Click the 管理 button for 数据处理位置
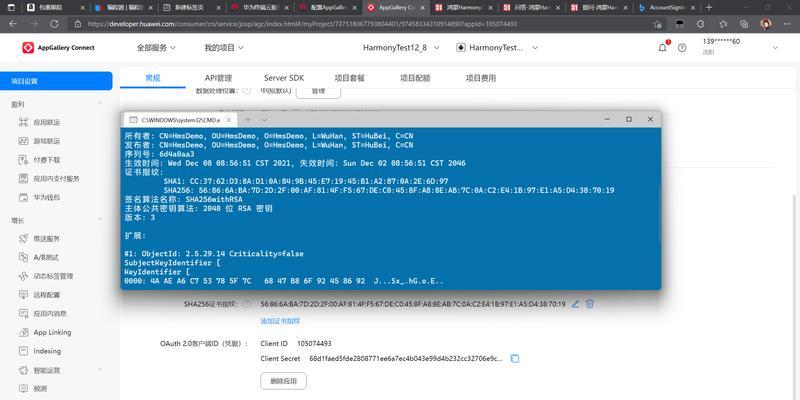The height and width of the screenshot is (400, 800). [318, 91]
